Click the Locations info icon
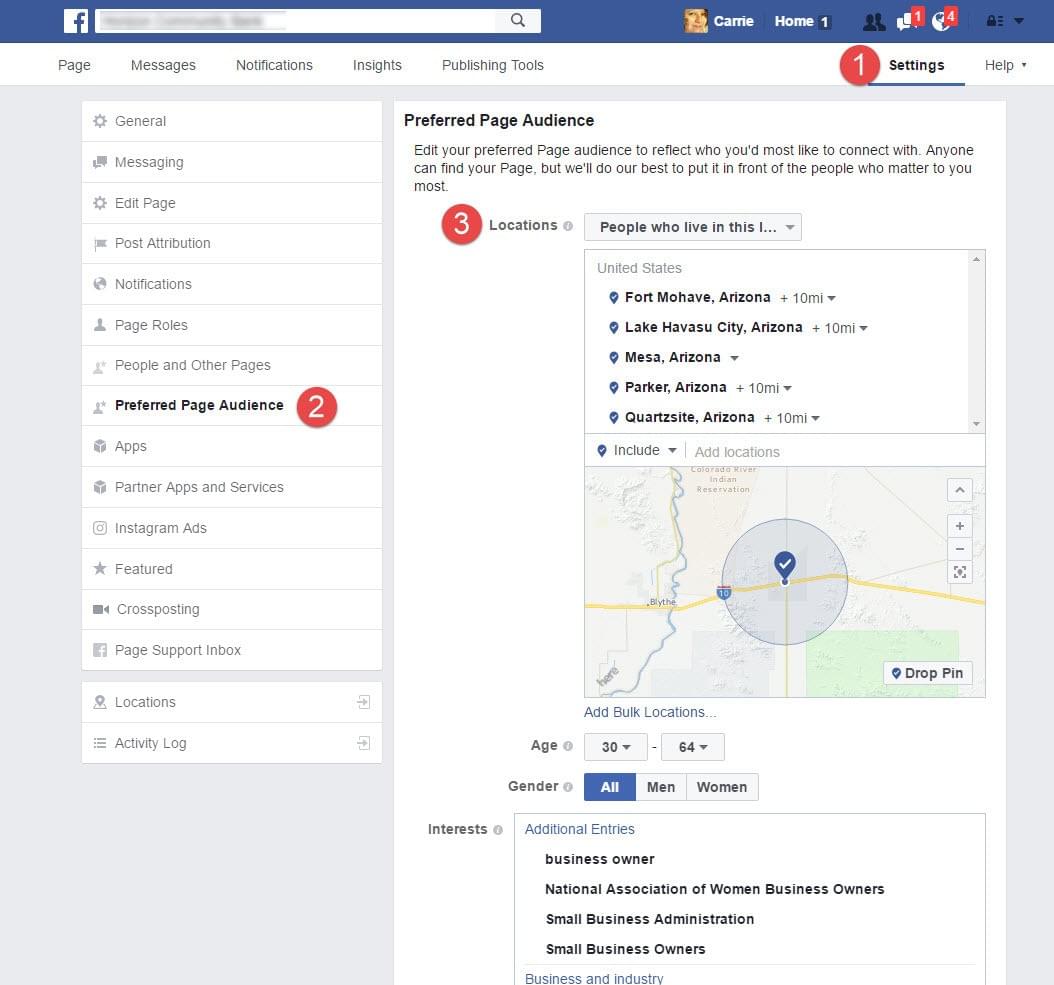Image resolution: width=1054 pixels, height=985 pixels. 568,226
